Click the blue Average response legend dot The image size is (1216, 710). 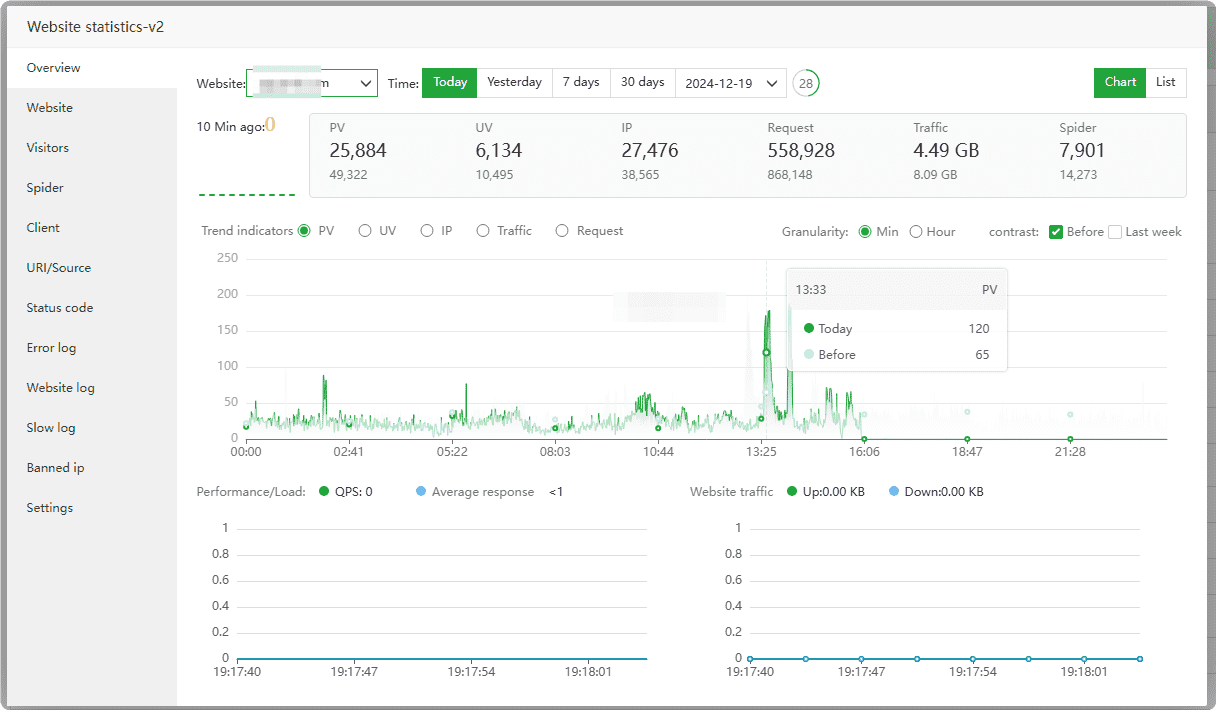[421, 492]
